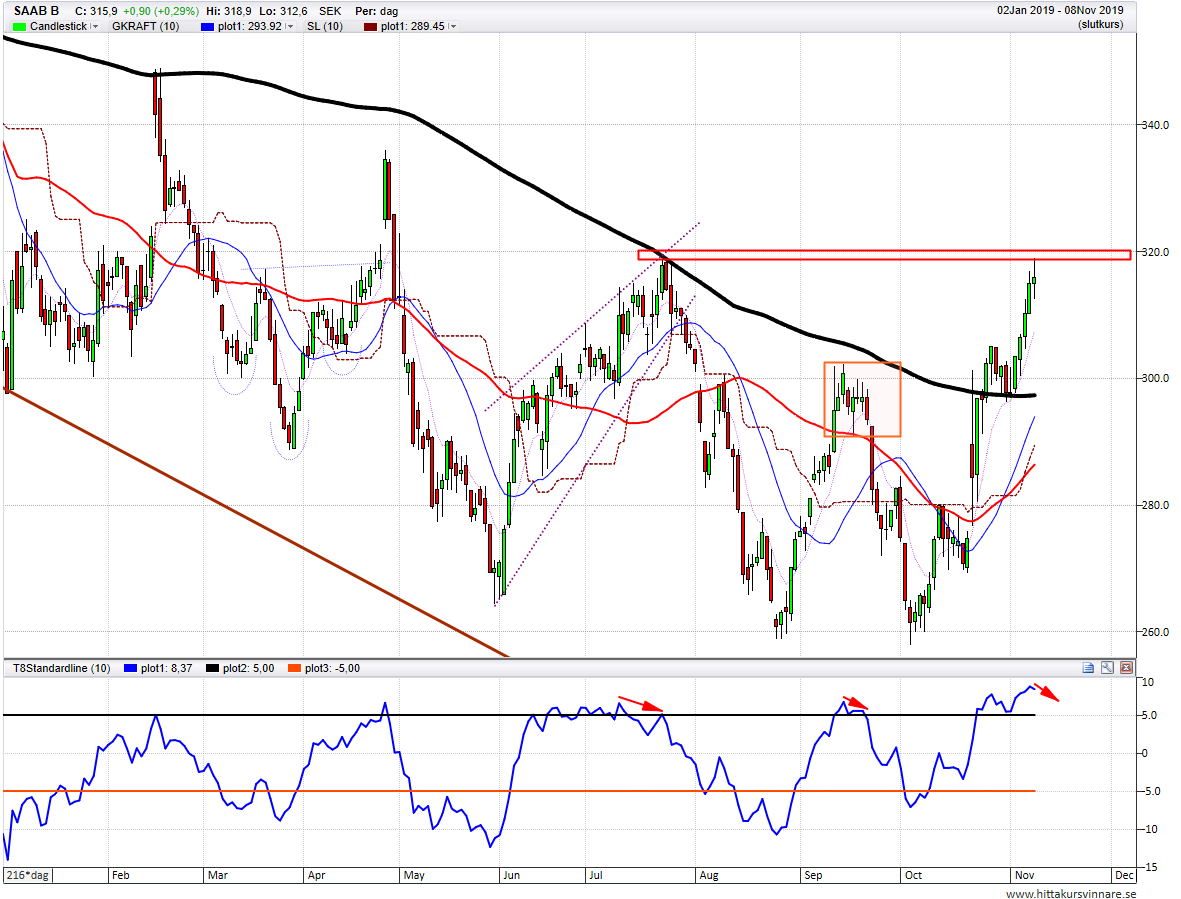Click the Hi: 318,9 value

pos(229,11)
